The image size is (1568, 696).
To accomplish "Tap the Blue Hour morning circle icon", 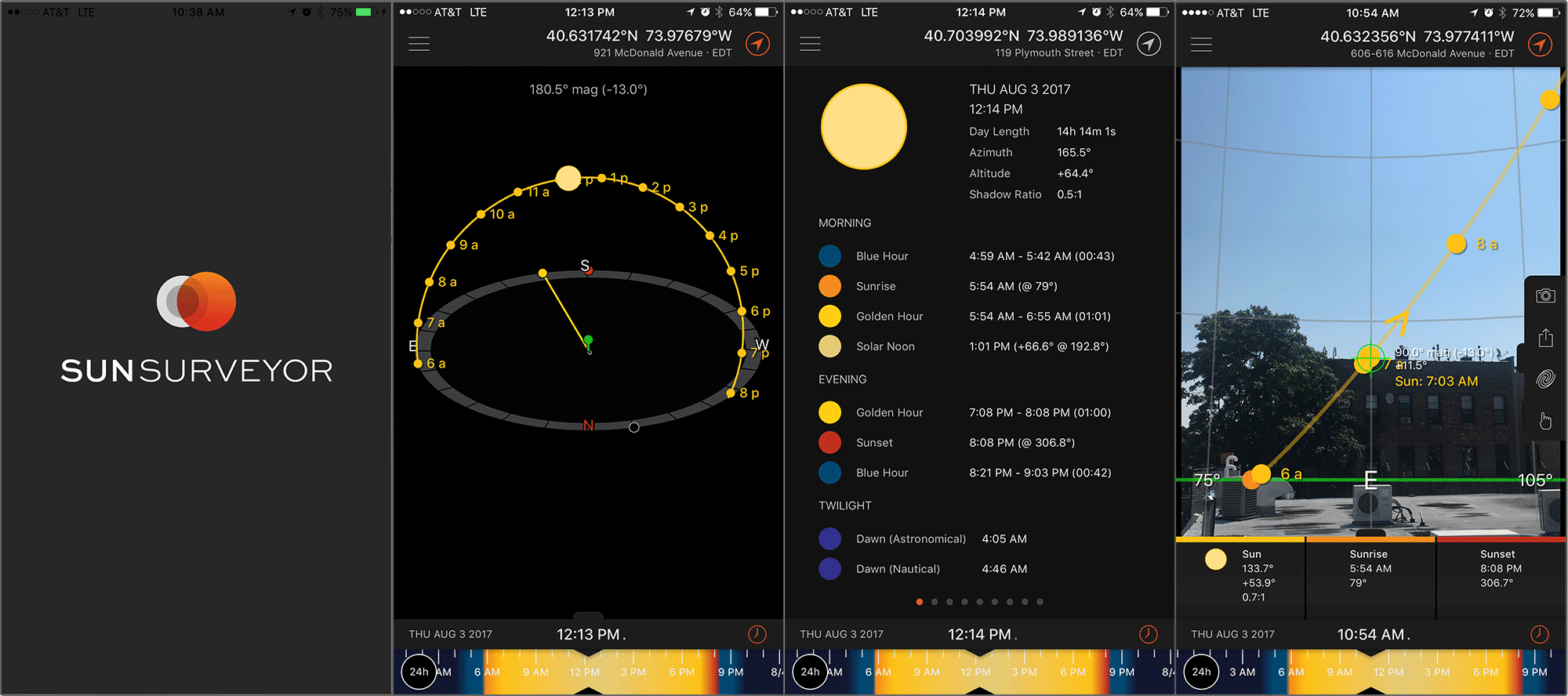I will pyautogui.click(x=829, y=256).
